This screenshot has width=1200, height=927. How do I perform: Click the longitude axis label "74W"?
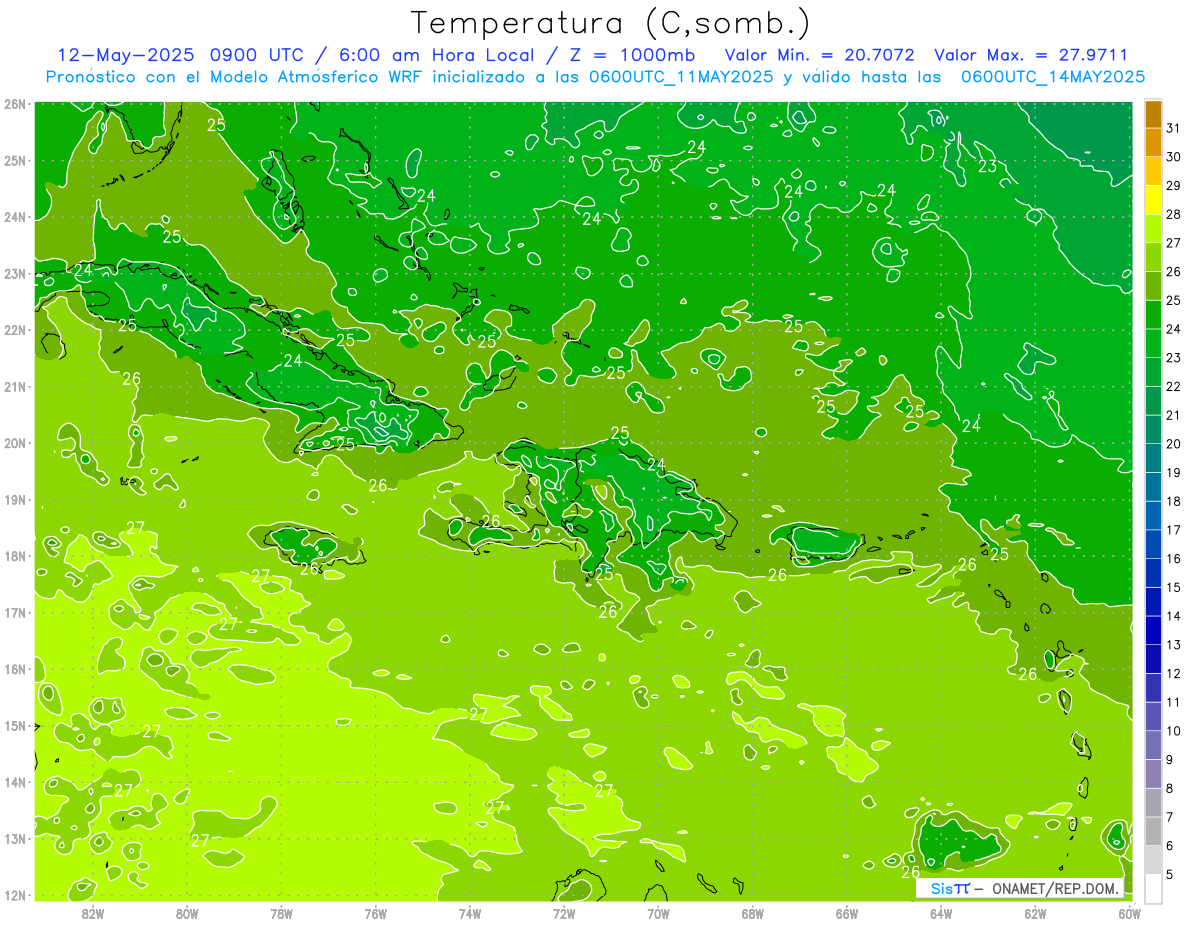pos(469,913)
